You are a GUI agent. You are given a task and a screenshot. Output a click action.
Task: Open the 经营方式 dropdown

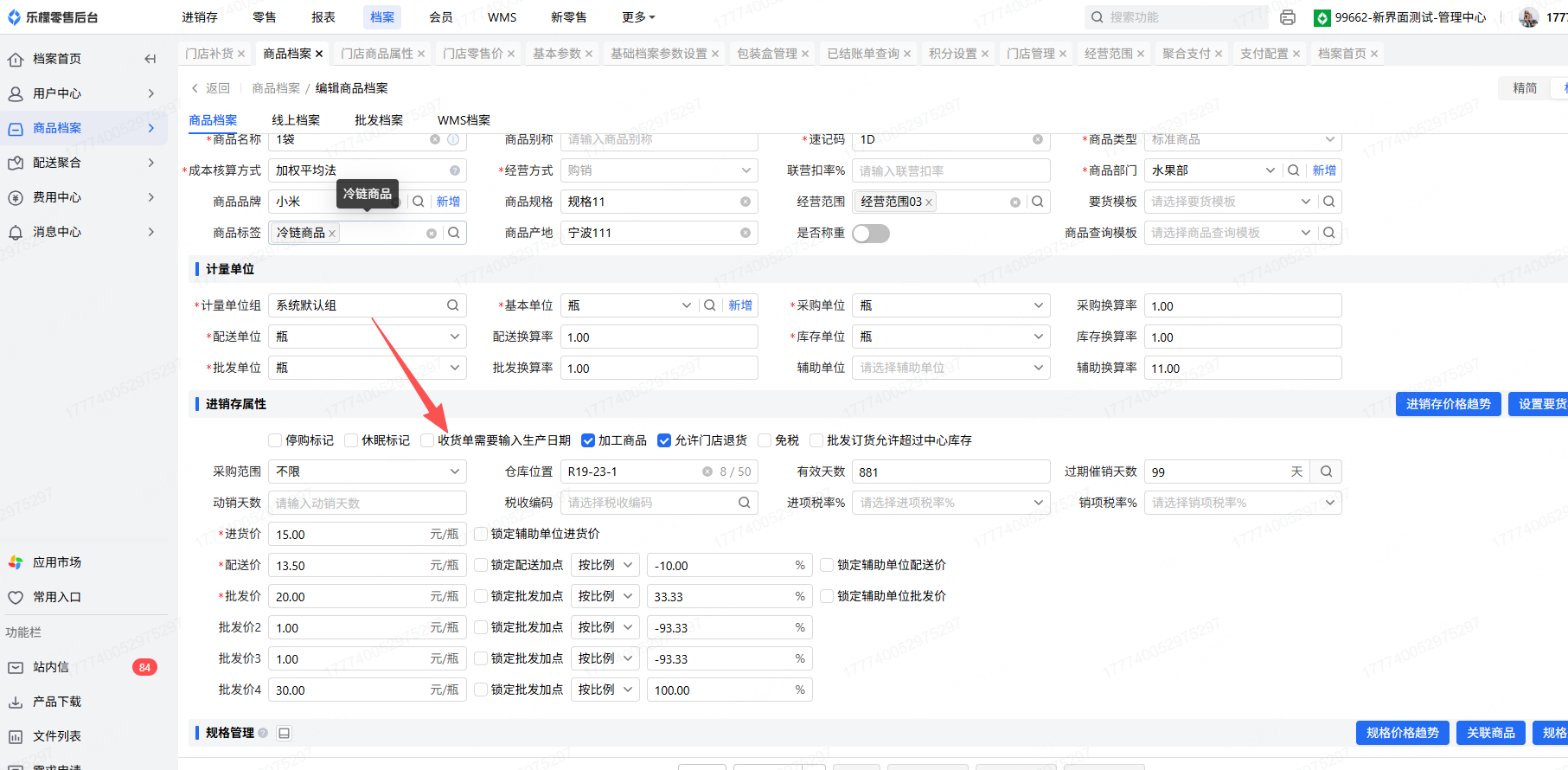(x=659, y=170)
